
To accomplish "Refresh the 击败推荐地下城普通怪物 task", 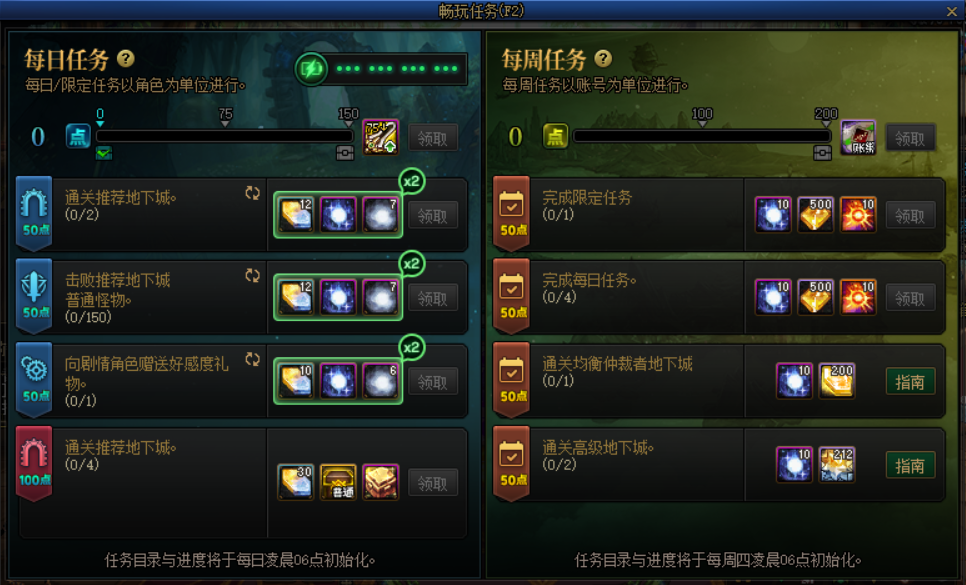I will pyautogui.click(x=252, y=276).
